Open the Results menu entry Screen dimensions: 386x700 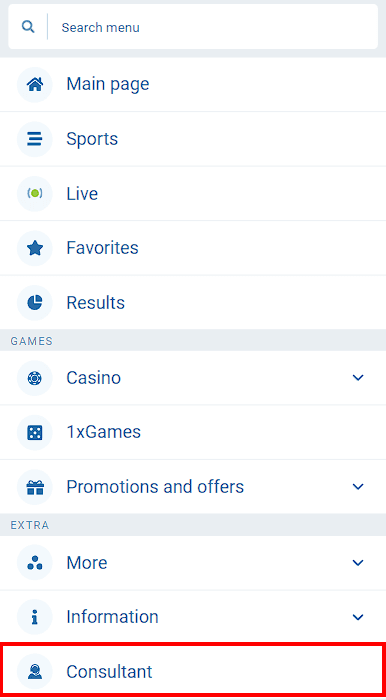click(x=193, y=303)
